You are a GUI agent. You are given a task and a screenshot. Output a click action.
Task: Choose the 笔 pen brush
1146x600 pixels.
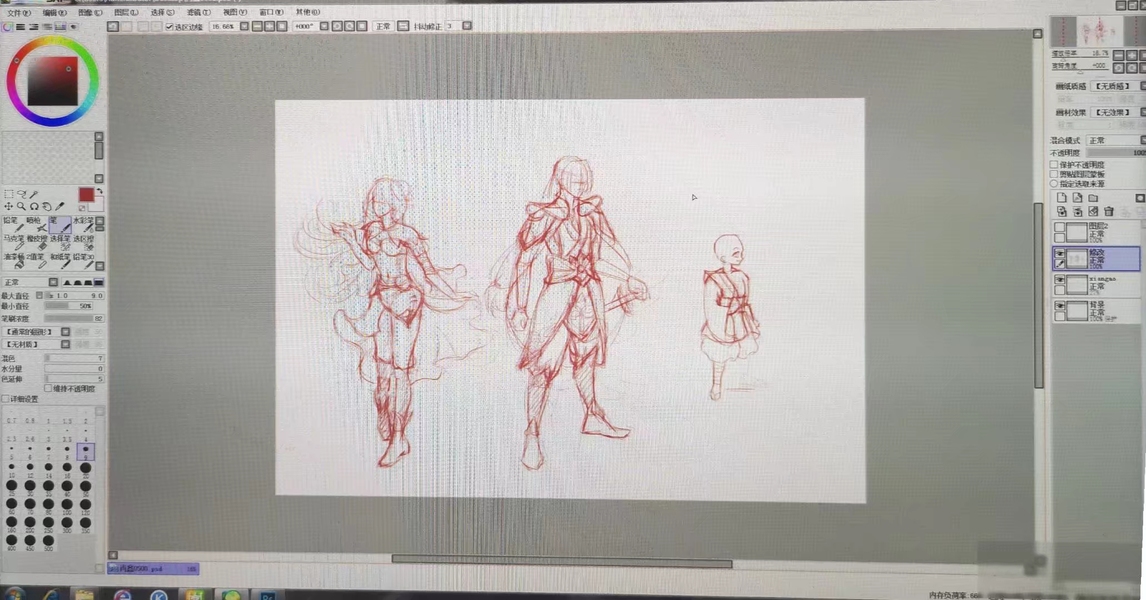(x=59, y=224)
